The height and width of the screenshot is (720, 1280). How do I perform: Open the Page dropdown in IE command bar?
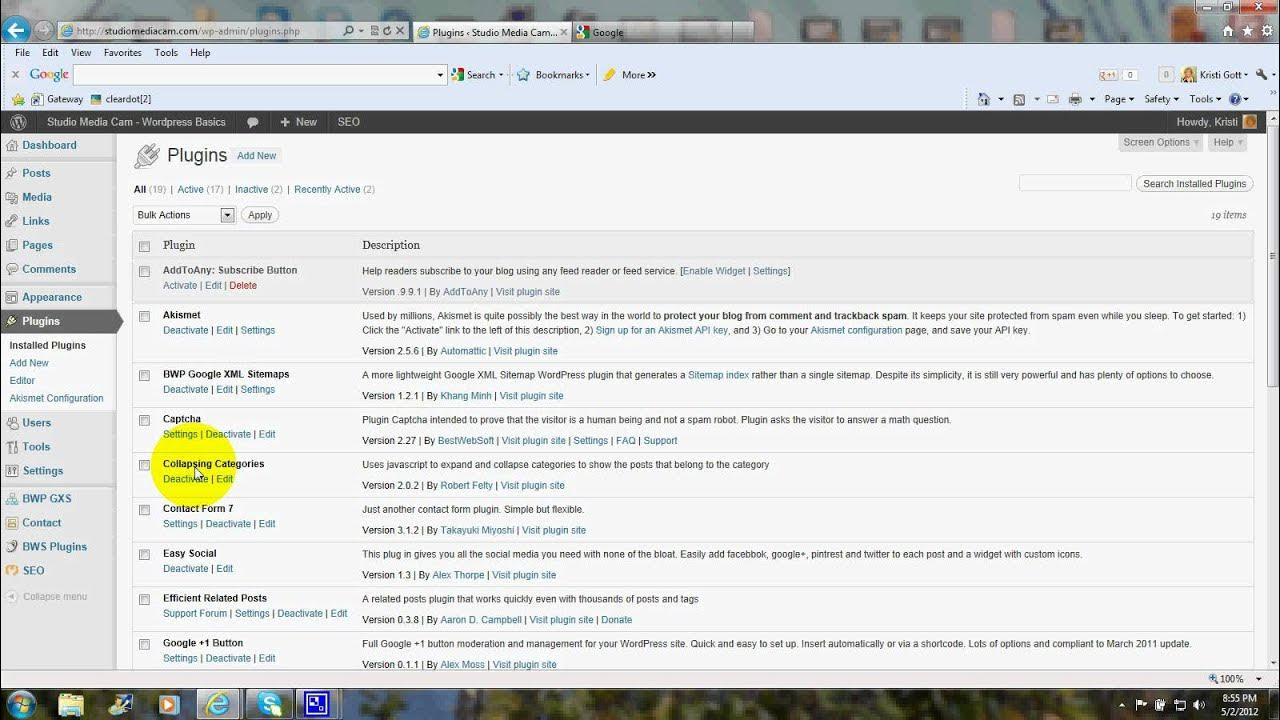pos(1118,99)
